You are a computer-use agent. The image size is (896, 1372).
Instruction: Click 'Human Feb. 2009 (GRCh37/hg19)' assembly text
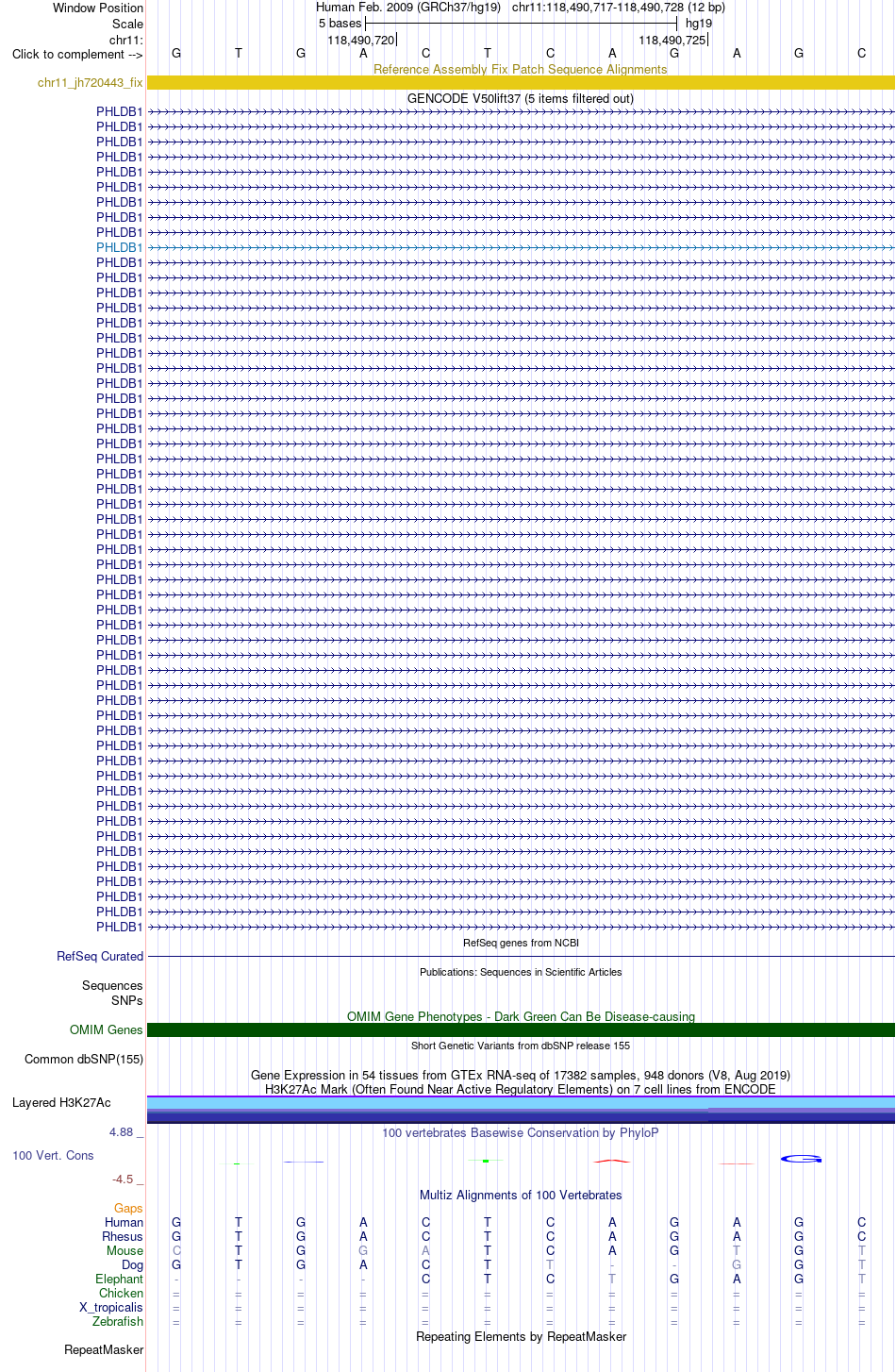(x=408, y=7)
